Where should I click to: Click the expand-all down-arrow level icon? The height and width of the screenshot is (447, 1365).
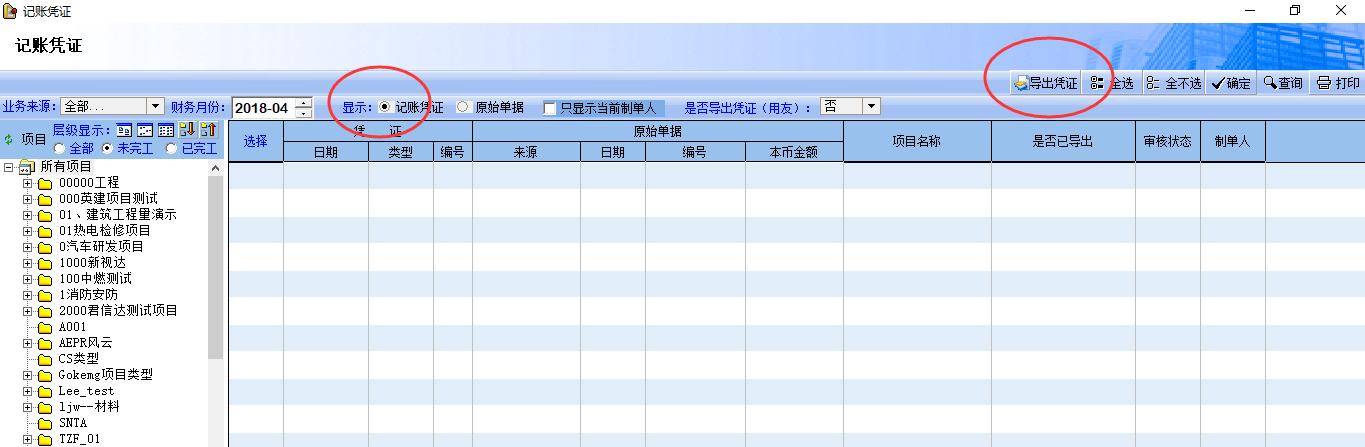pyautogui.click(x=186, y=130)
